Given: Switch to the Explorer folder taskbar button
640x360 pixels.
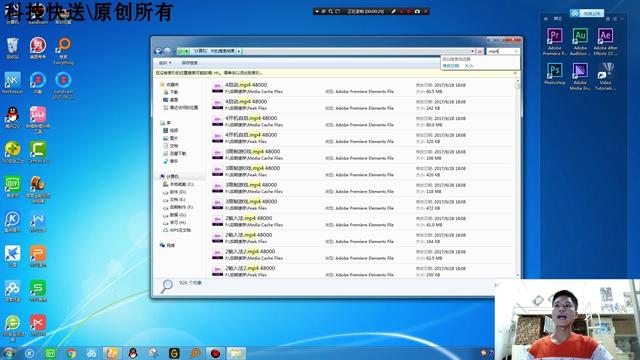Looking at the screenshot, I should pyautogui.click(x=236, y=353).
